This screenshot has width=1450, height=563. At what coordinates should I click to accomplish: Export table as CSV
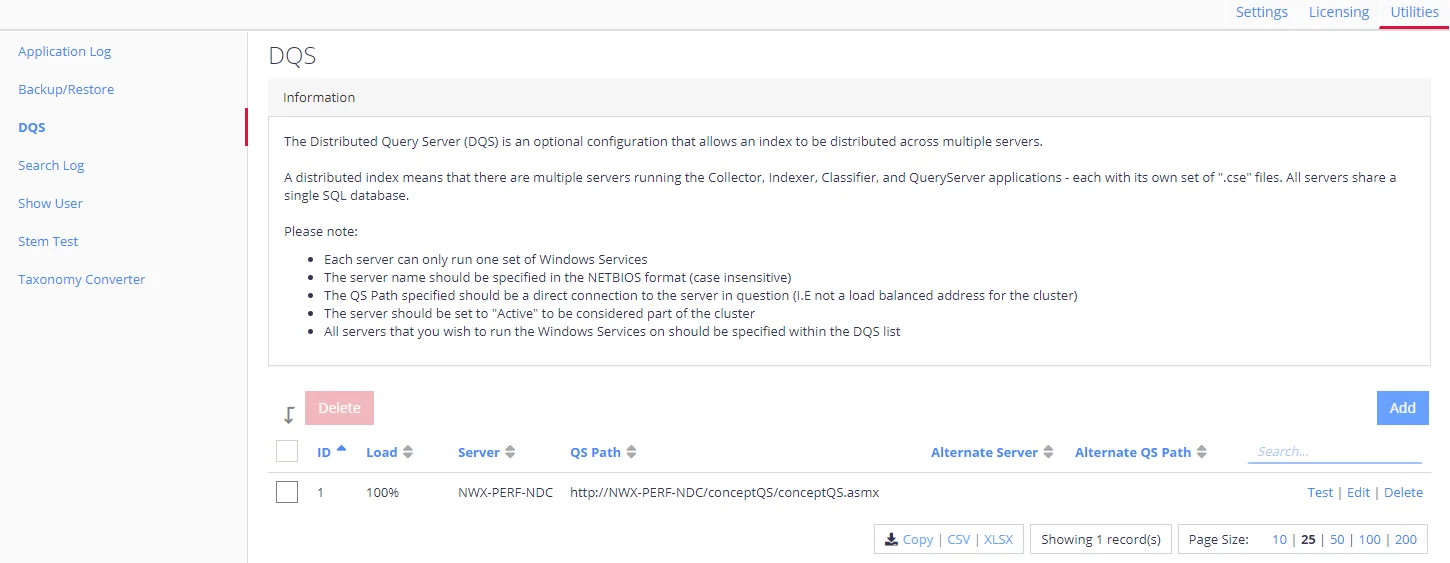point(959,539)
